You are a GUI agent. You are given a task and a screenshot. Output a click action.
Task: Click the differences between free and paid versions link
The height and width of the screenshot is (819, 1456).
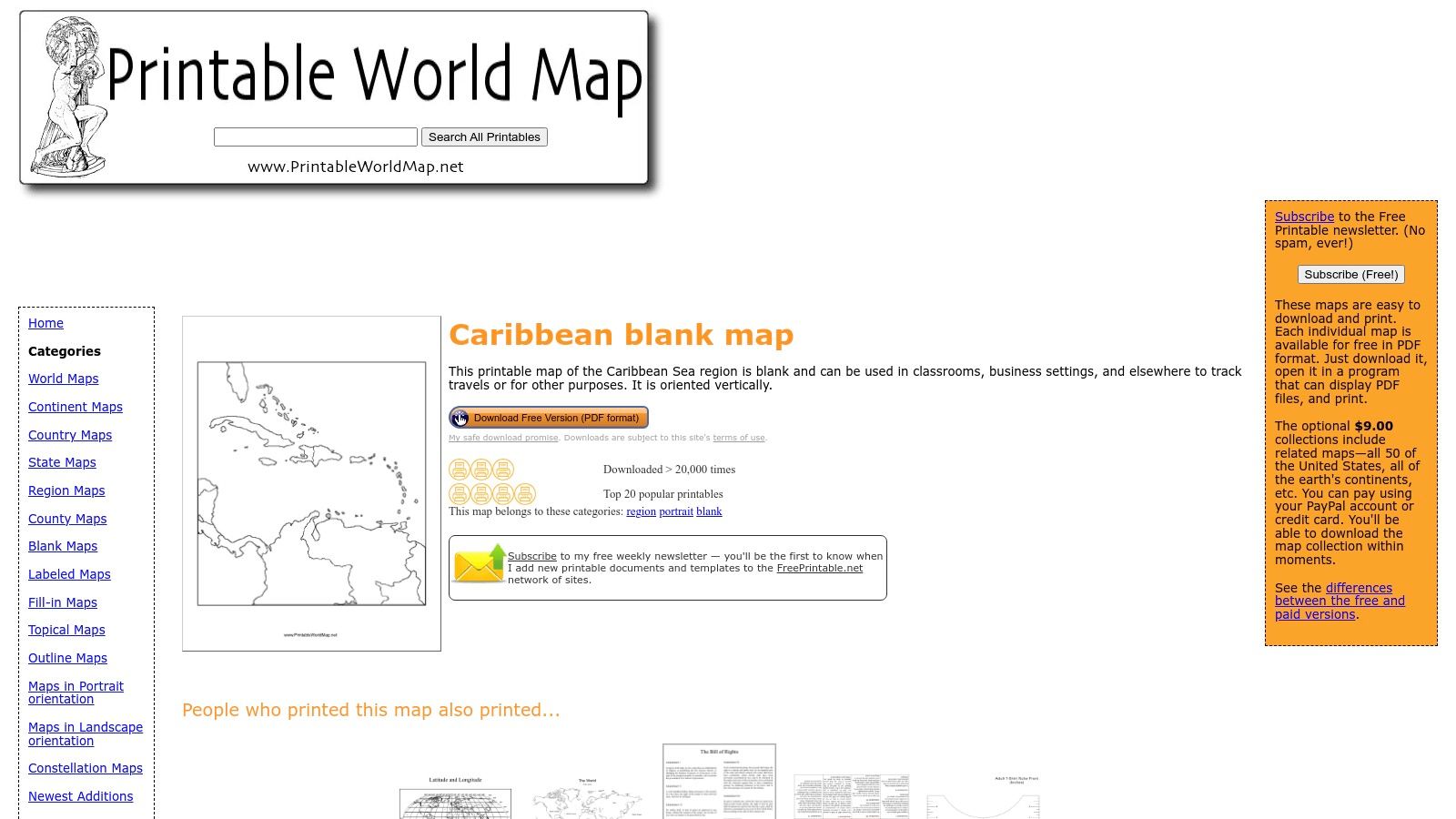(x=1339, y=601)
